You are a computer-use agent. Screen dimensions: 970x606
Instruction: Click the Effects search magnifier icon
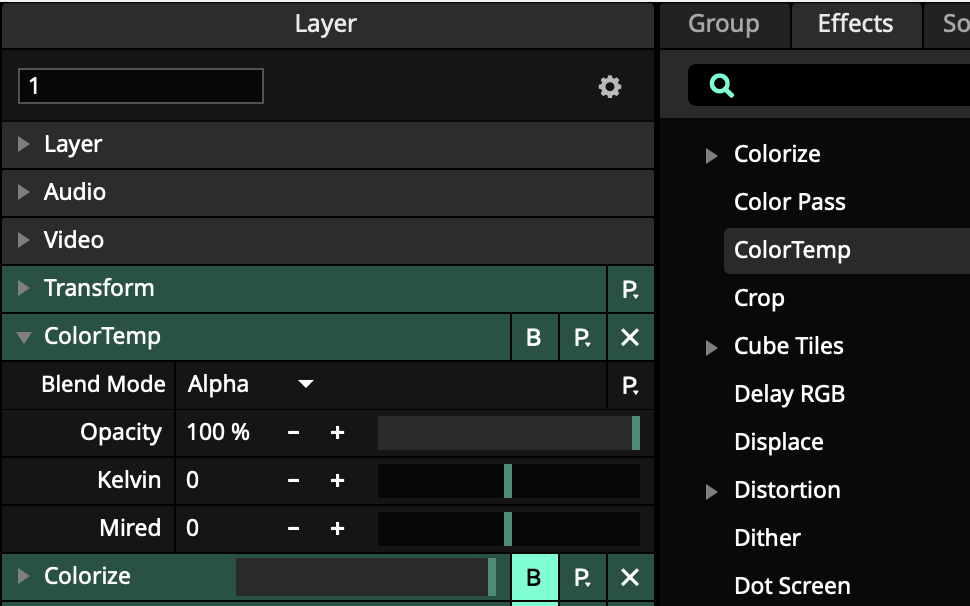[722, 86]
